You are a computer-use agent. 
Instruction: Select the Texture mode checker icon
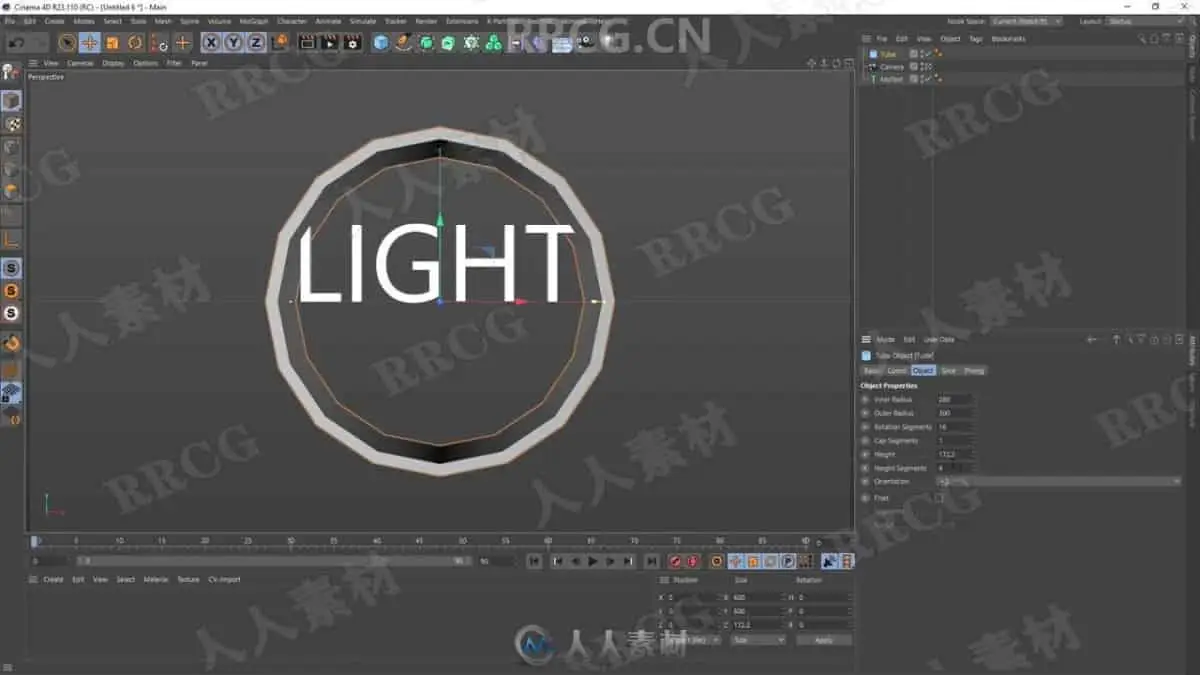click(11, 124)
